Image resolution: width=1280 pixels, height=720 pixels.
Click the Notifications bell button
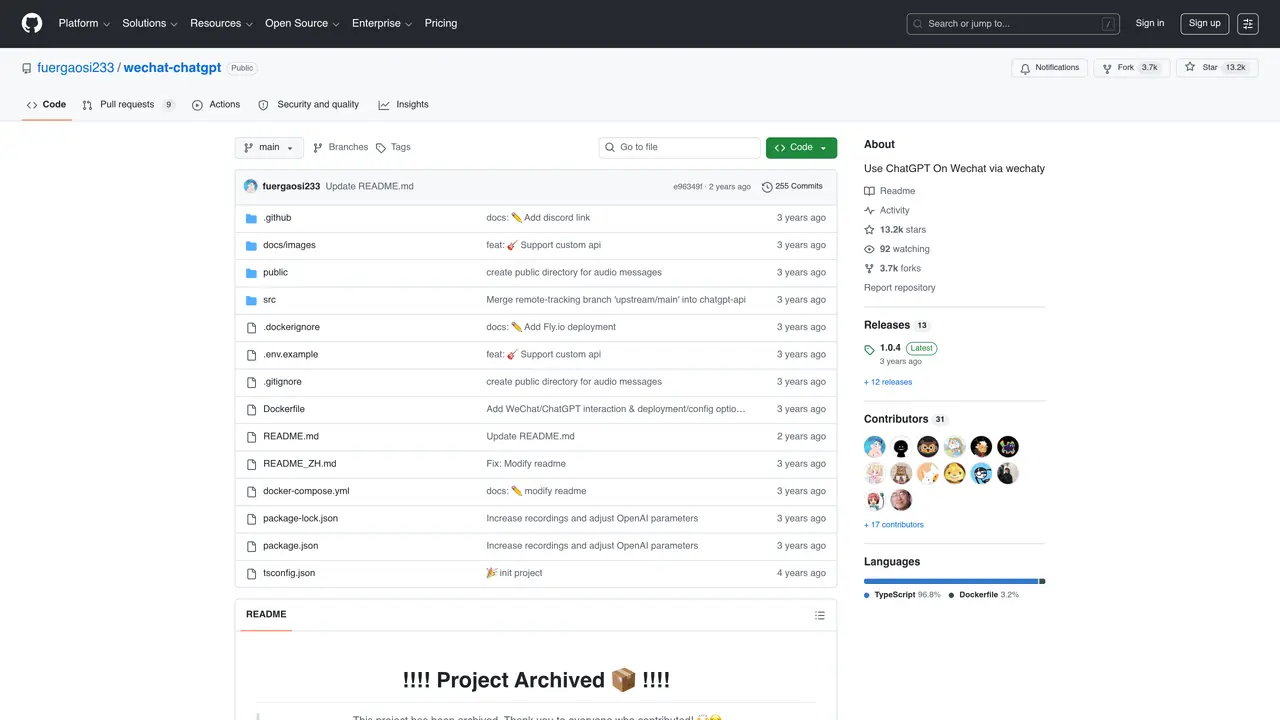(x=1049, y=68)
